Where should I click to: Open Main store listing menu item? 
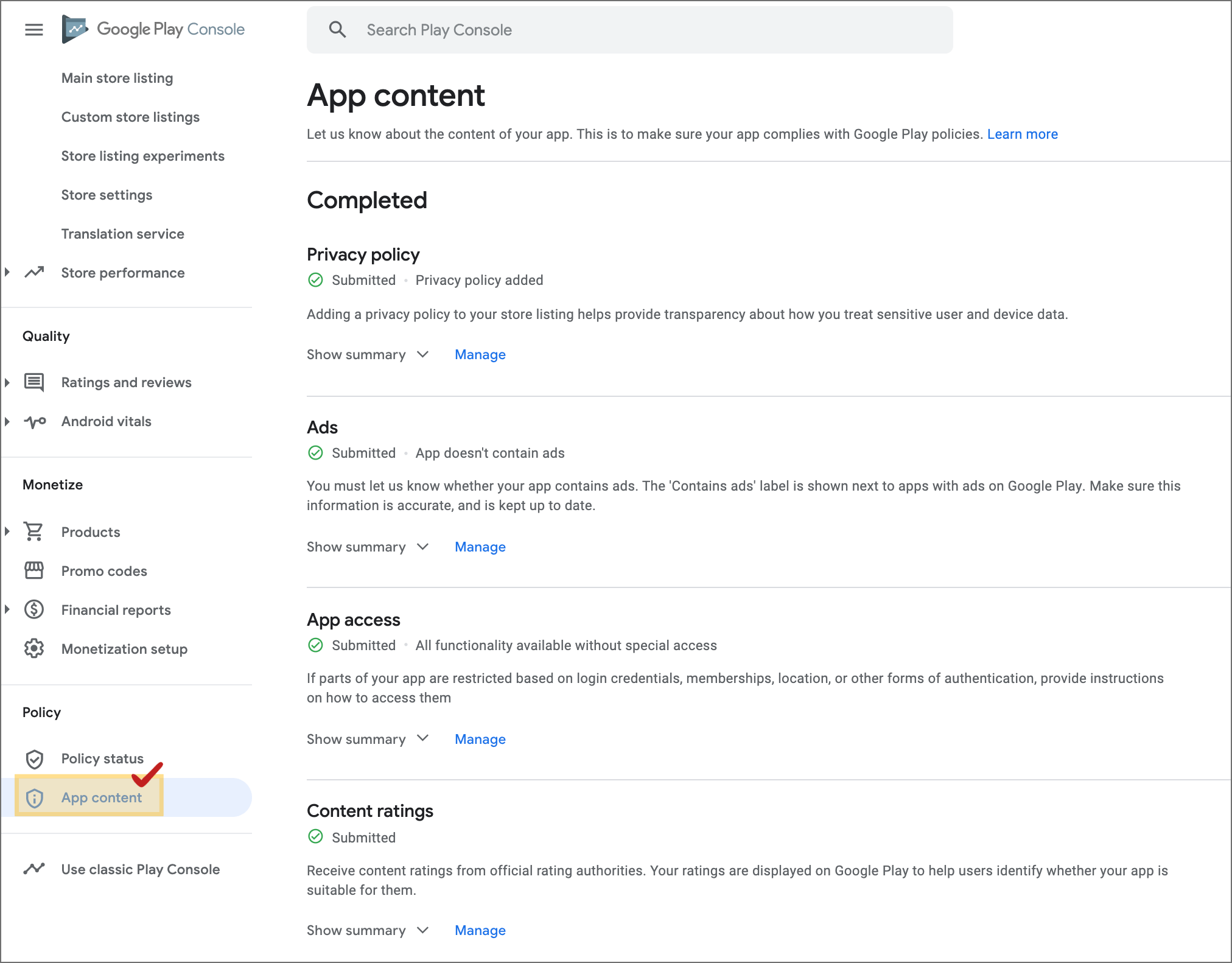click(117, 78)
